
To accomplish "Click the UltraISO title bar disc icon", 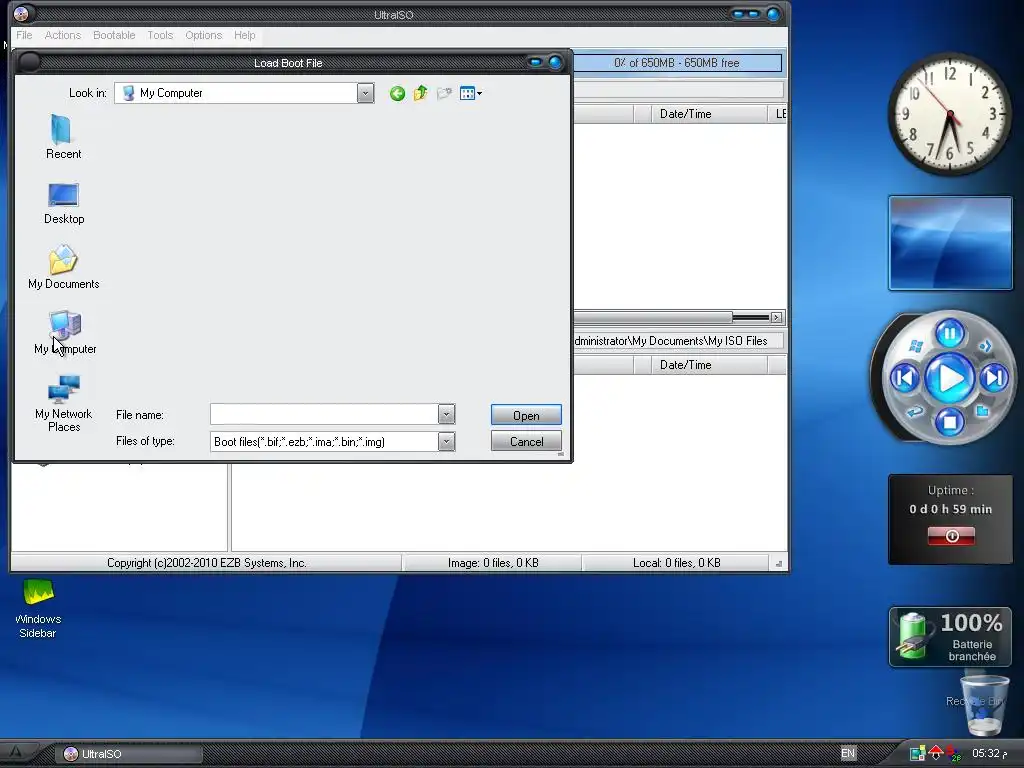I will [21, 14].
